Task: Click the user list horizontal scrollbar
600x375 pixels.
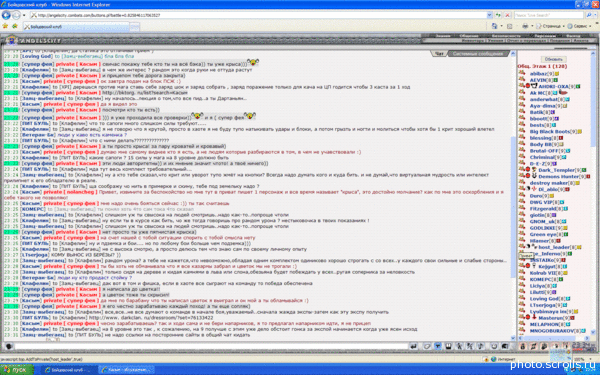Action: 554,338
